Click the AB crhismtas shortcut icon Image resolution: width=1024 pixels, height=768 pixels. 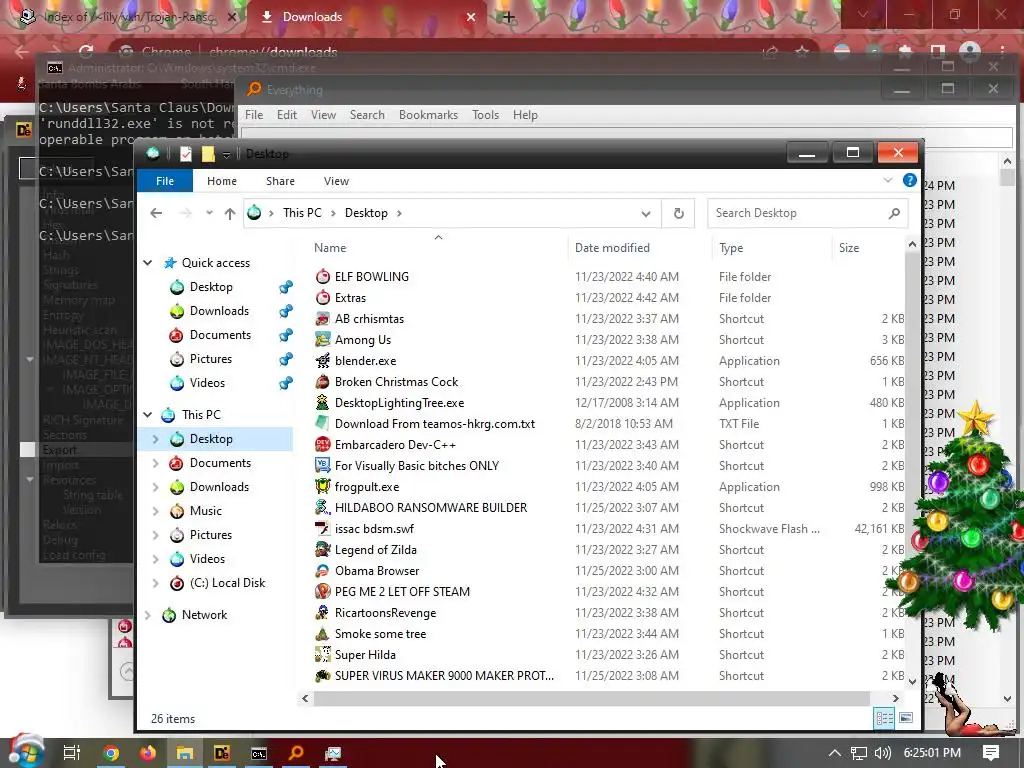[323, 319]
